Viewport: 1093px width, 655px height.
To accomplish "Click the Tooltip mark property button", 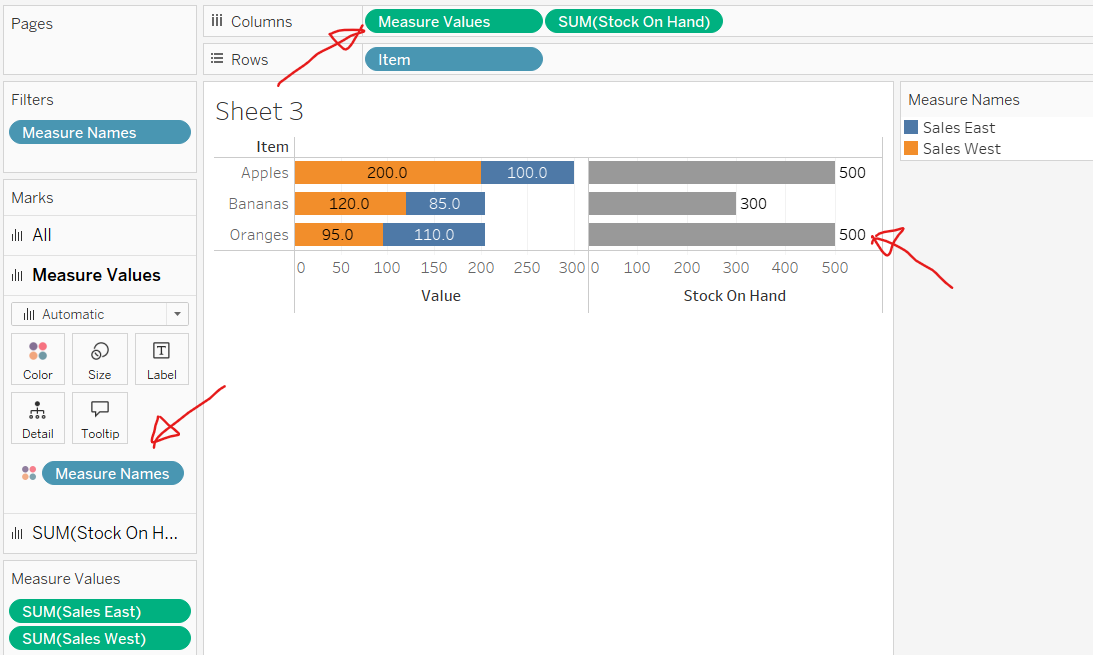I will point(100,418).
